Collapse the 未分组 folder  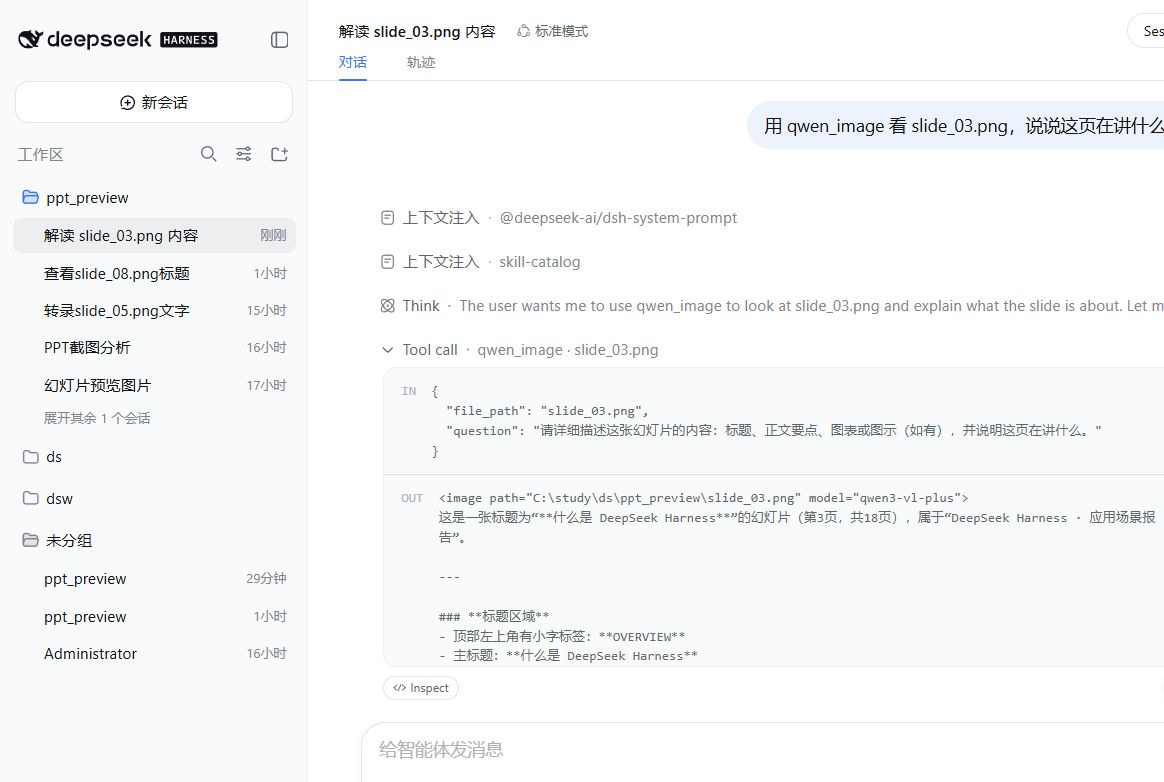(x=30, y=540)
